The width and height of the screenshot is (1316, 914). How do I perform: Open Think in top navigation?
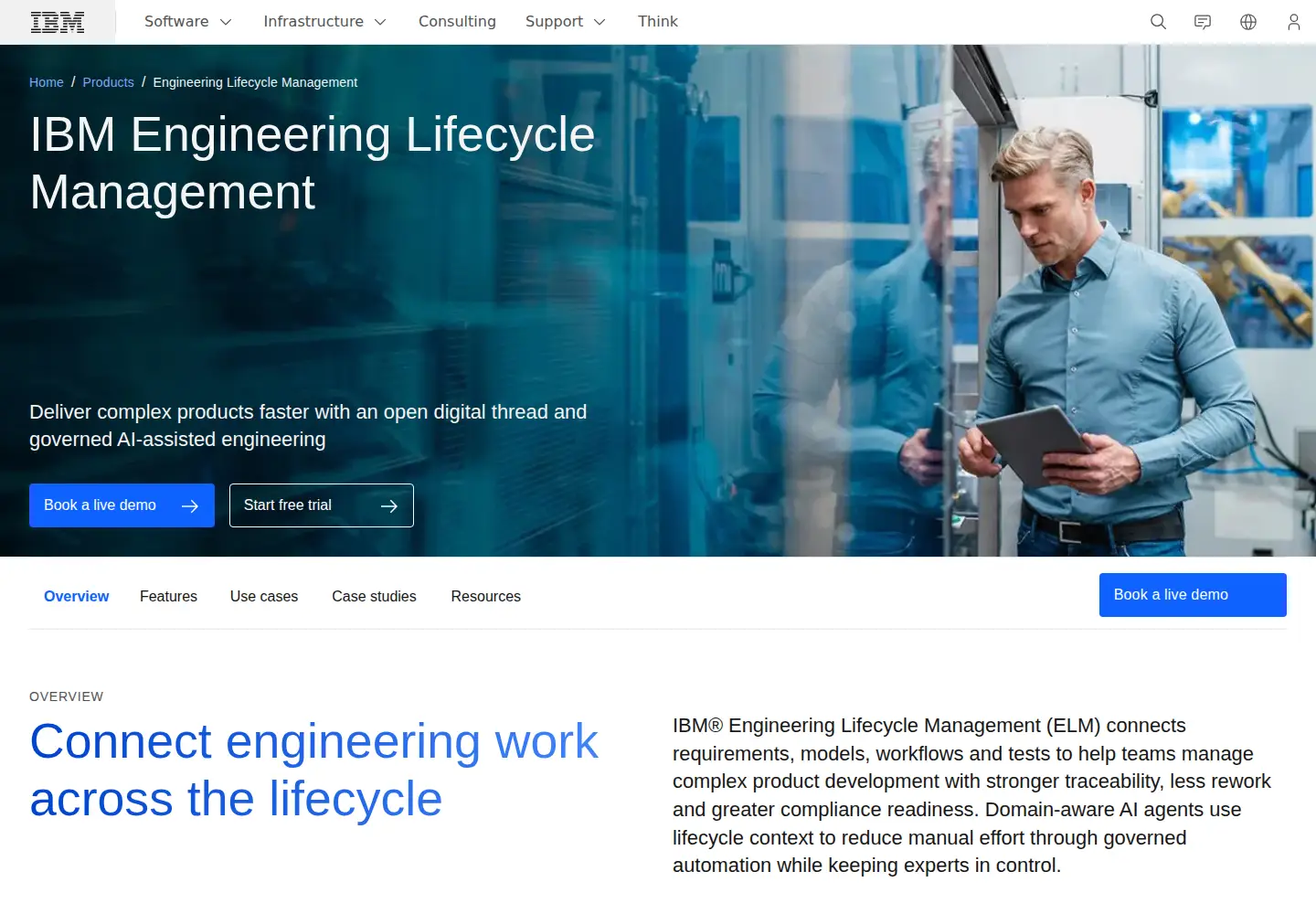point(658,22)
